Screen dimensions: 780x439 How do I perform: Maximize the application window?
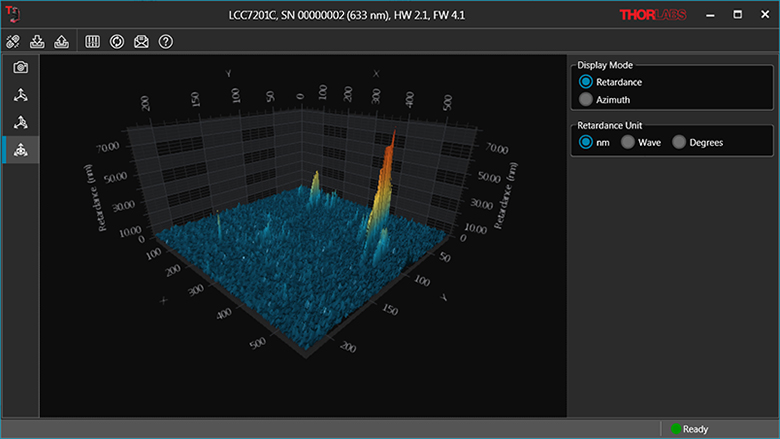click(737, 15)
